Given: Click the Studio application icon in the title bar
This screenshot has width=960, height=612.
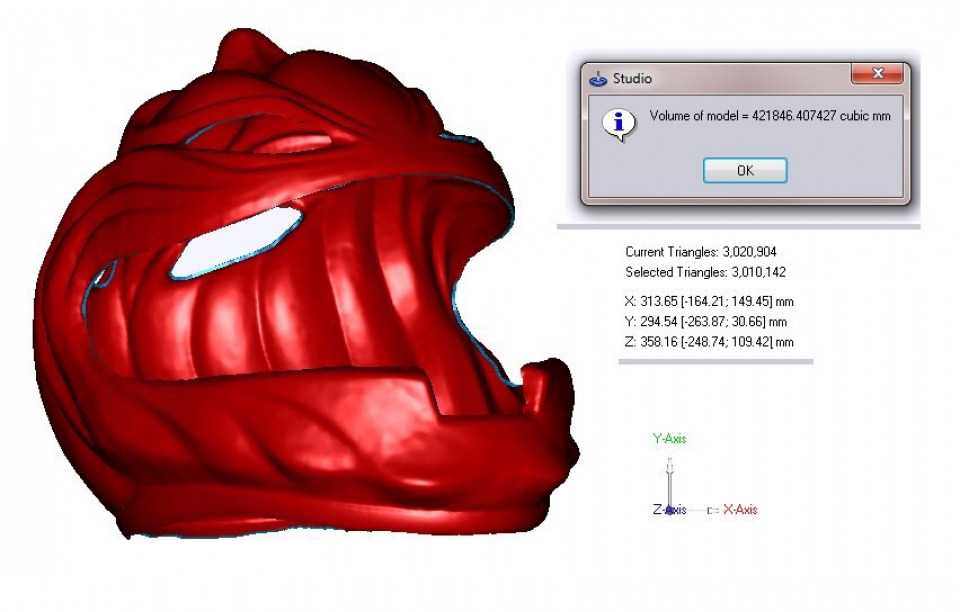Looking at the screenshot, I should click(598, 79).
